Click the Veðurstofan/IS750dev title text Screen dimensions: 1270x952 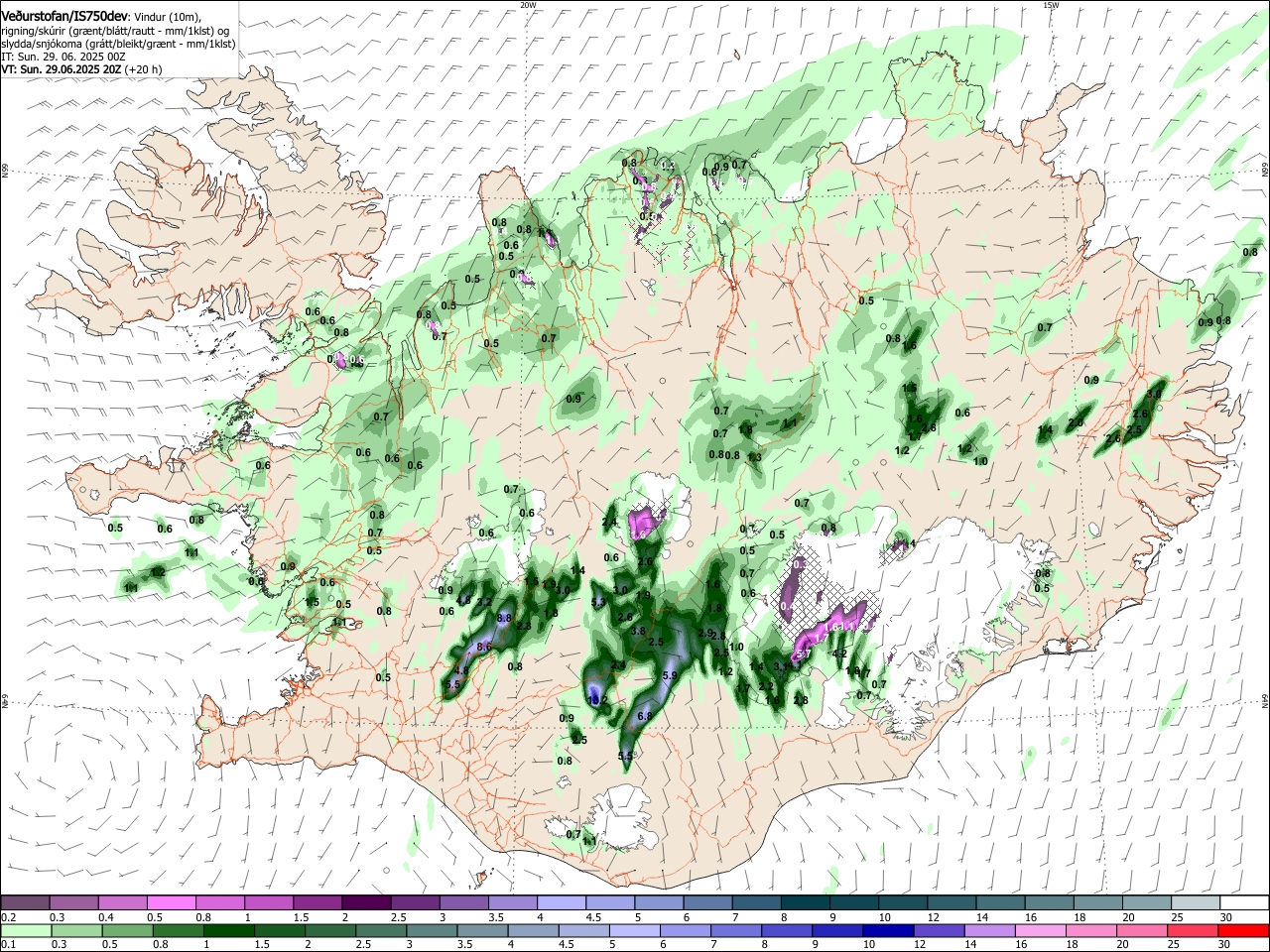pos(65,15)
